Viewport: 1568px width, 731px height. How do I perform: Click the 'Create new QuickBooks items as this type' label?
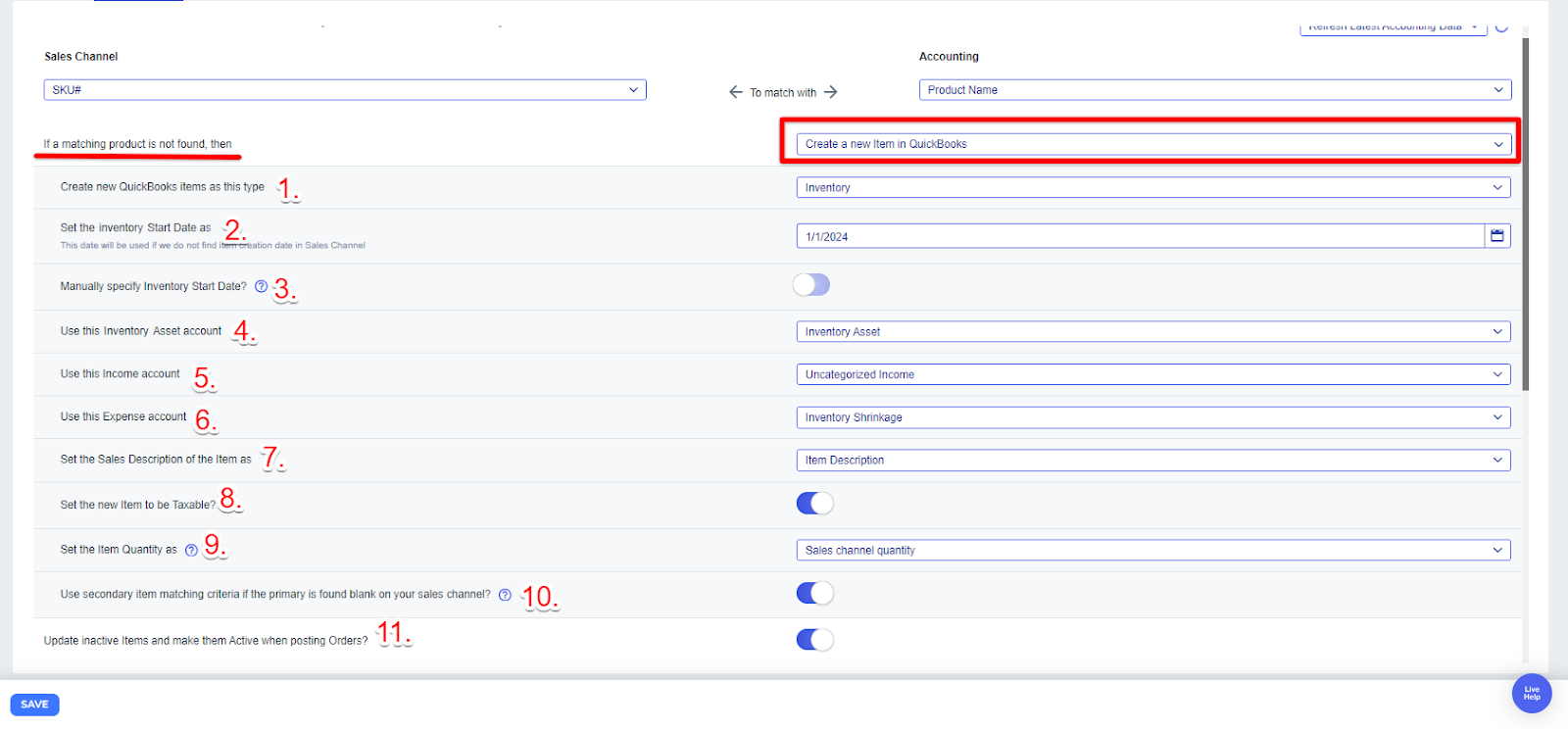(163, 187)
